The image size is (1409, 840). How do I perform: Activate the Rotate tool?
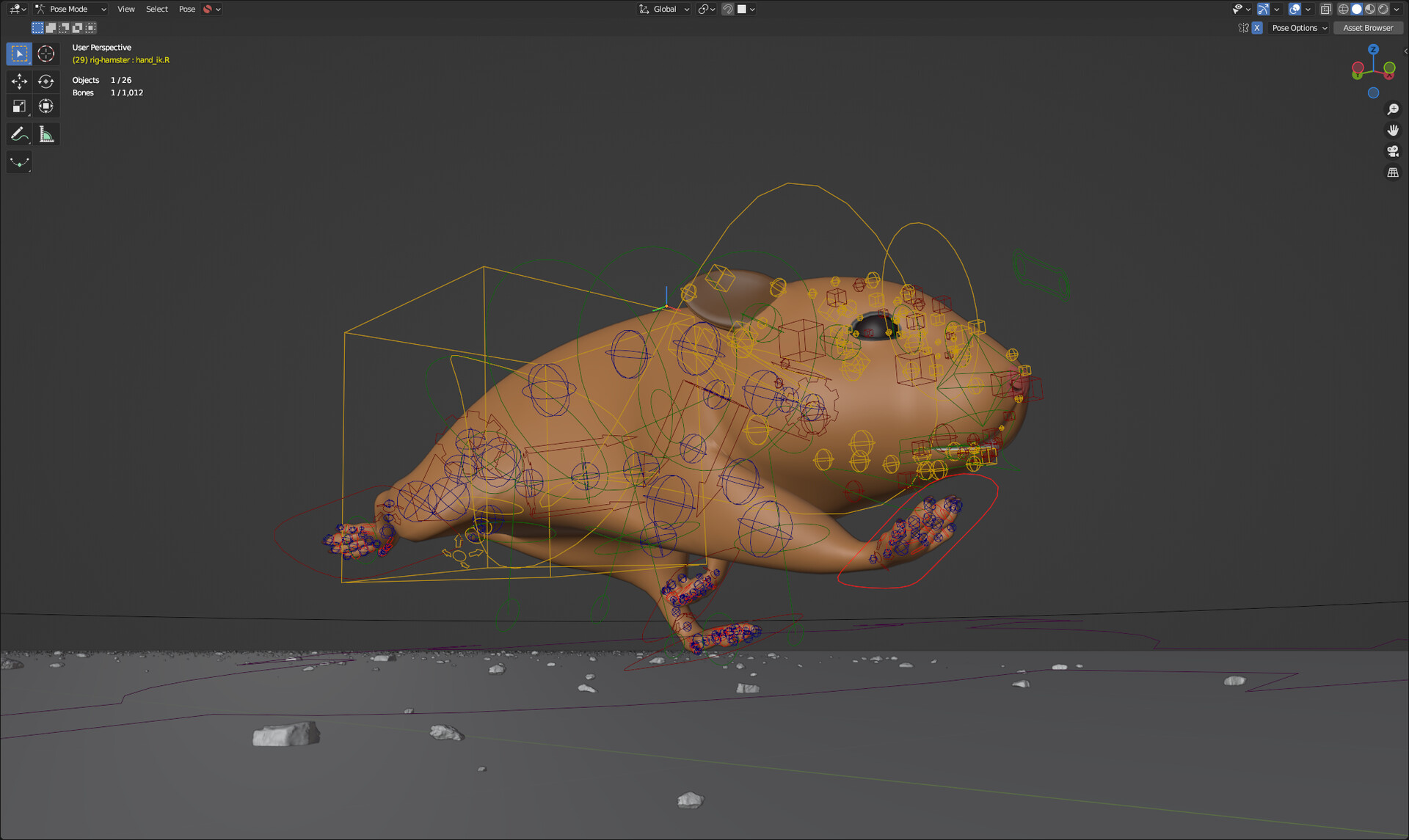(45, 81)
